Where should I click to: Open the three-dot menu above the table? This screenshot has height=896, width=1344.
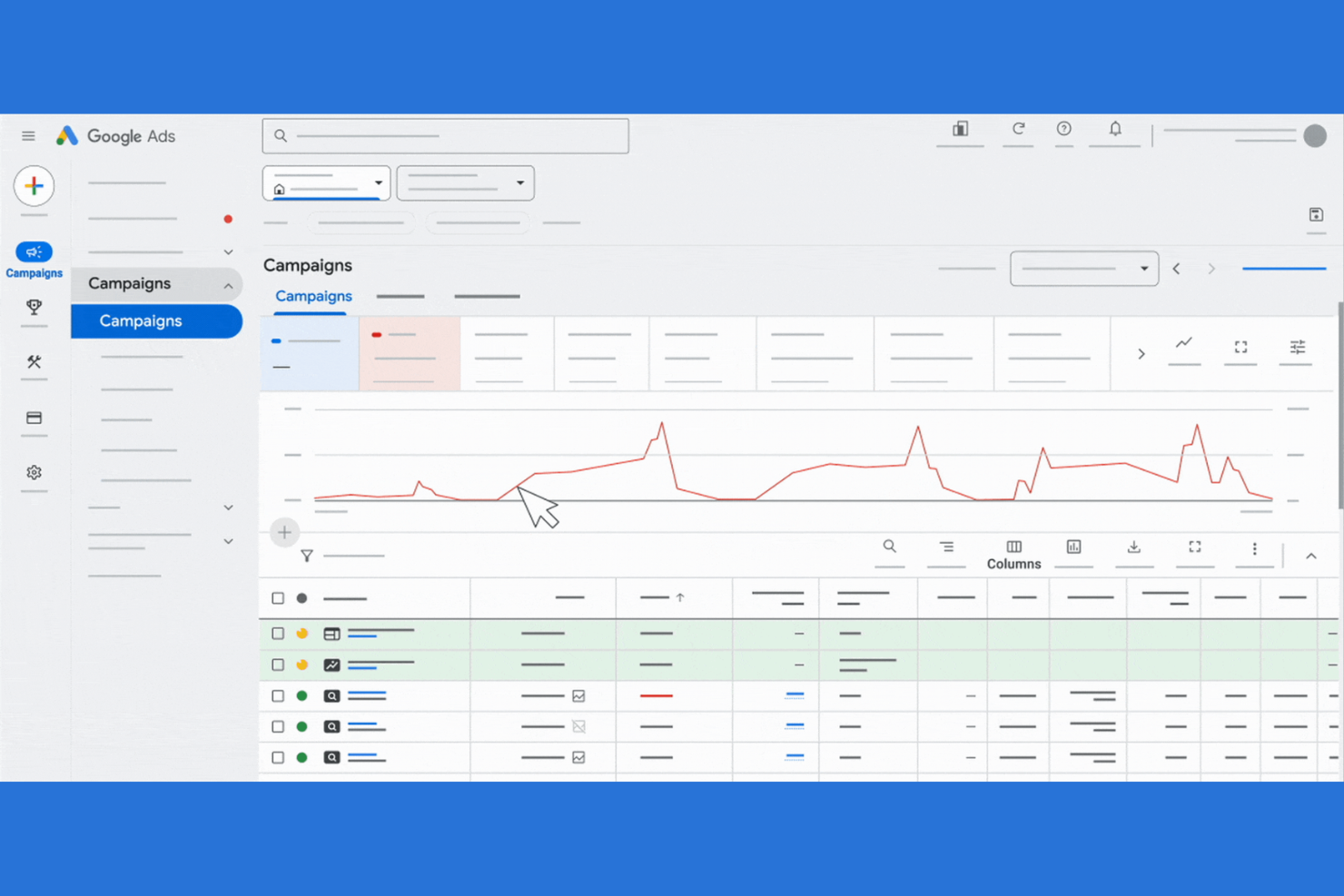[x=1254, y=547]
